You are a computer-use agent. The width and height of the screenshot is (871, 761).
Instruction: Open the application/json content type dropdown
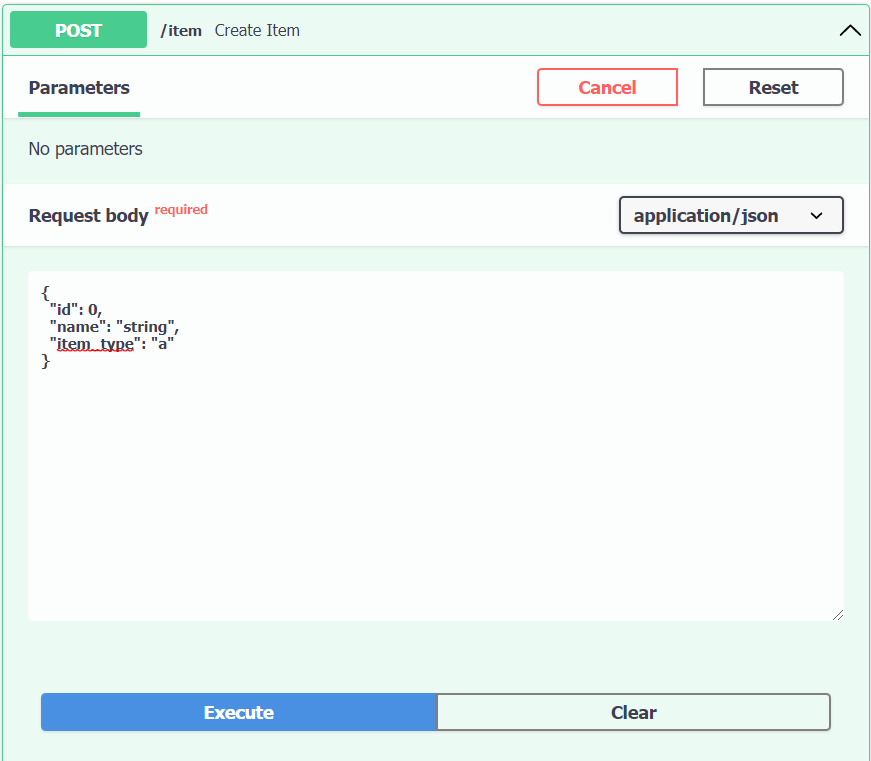click(730, 215)
